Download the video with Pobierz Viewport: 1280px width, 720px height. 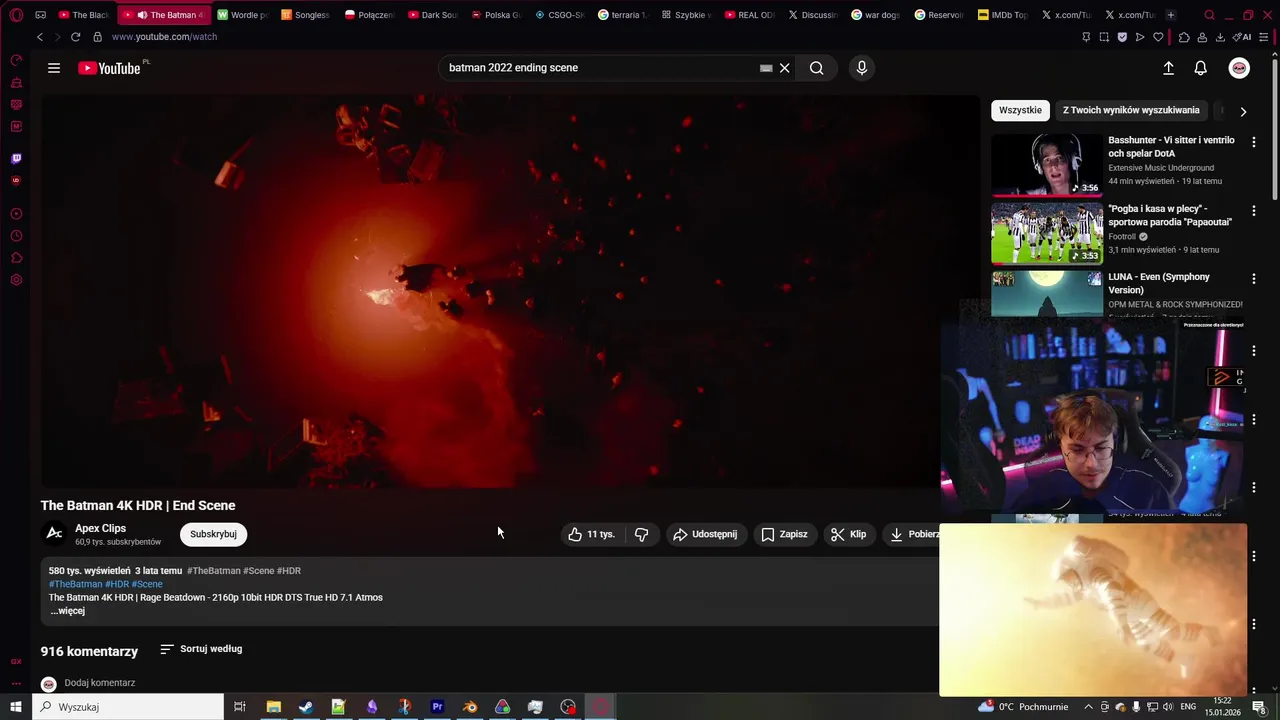pyautogui.click(x=913, y=534)
